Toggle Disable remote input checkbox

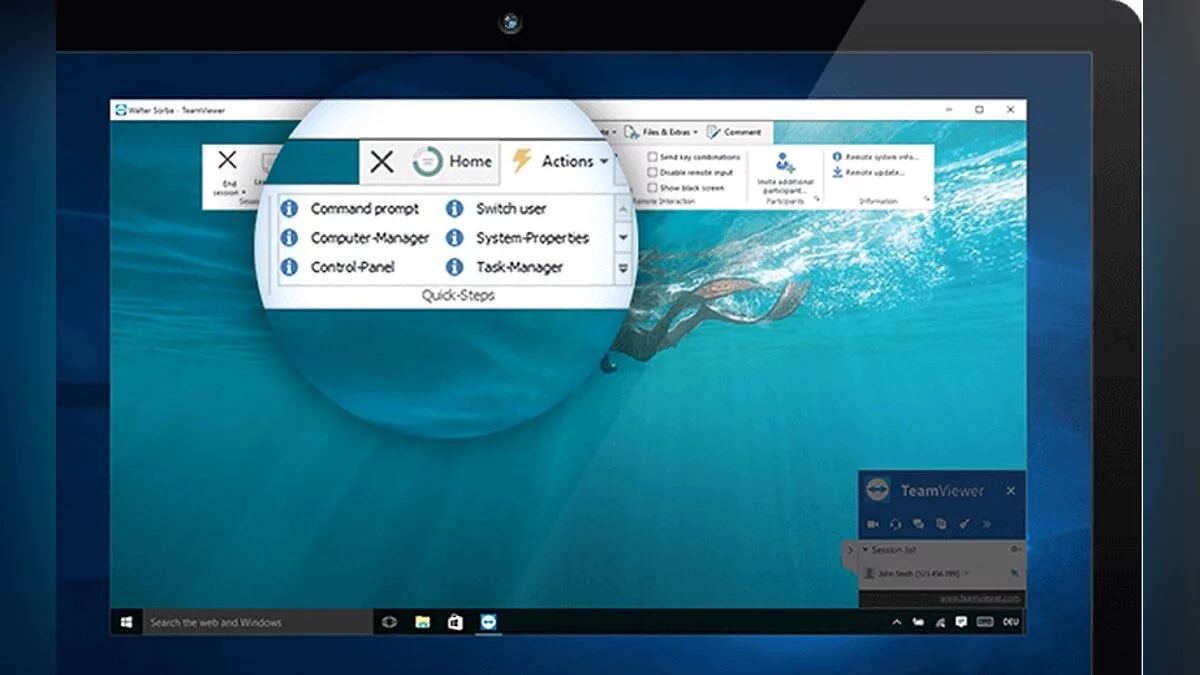click(652, 172)
